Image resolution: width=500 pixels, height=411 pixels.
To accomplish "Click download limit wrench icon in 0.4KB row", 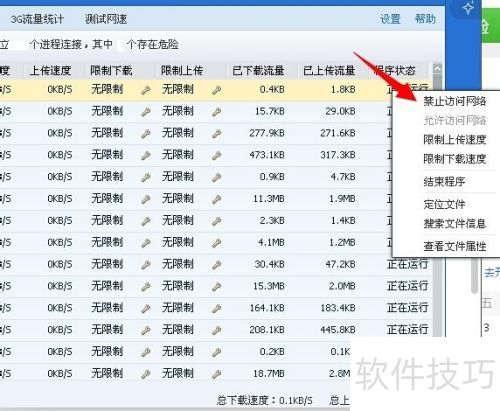I will tap(146, 90).
